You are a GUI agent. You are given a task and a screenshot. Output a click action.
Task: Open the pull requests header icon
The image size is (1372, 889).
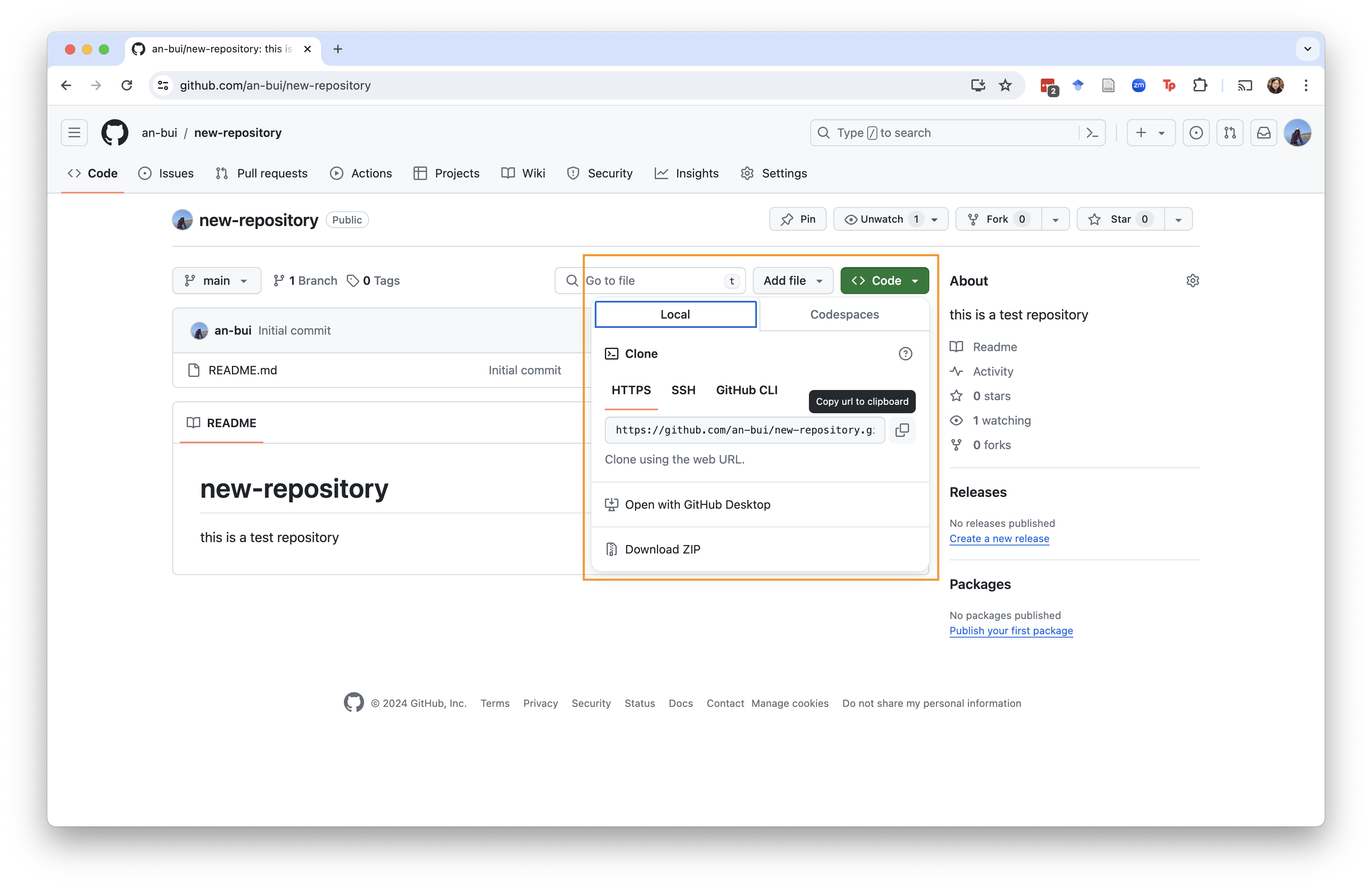(1230, 133)
